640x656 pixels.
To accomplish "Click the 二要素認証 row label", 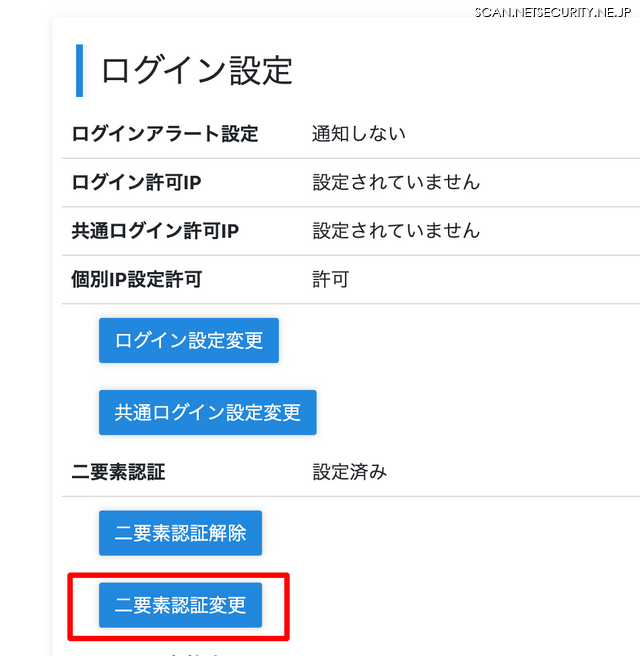I will [119, 472].
